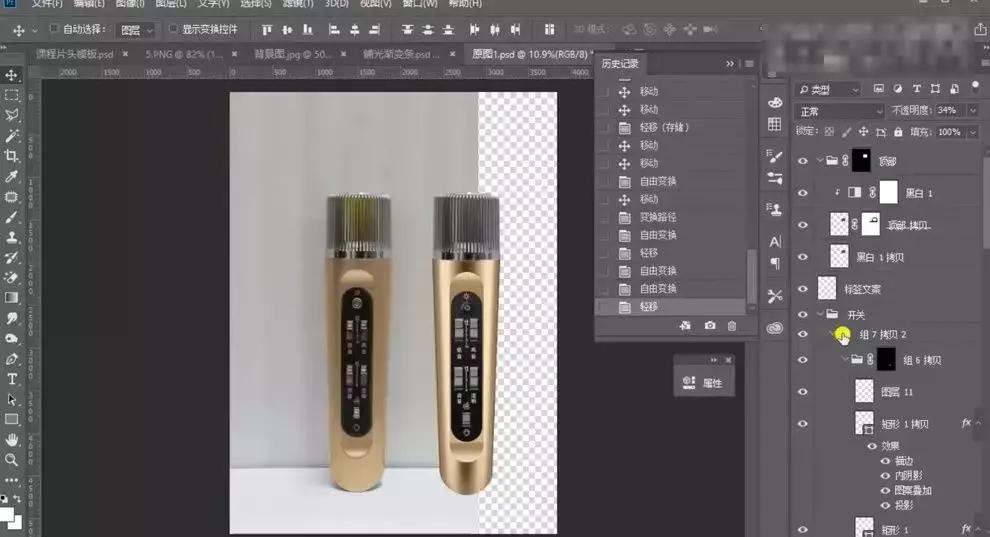Open the Swatches grid panel icon
The image size is (990, 537).
[775, 124]
